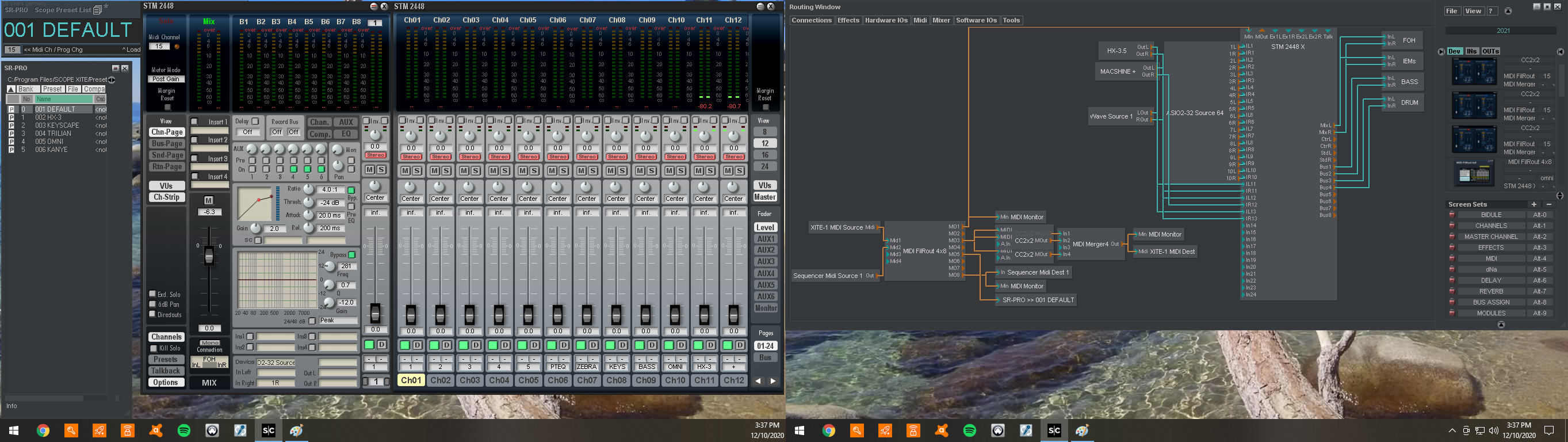Image resolution: width=1568 pixels, height=442 pixels.
Task: Select the 003 KEYSCAPE preset row
Action: [x=56, y=125]
